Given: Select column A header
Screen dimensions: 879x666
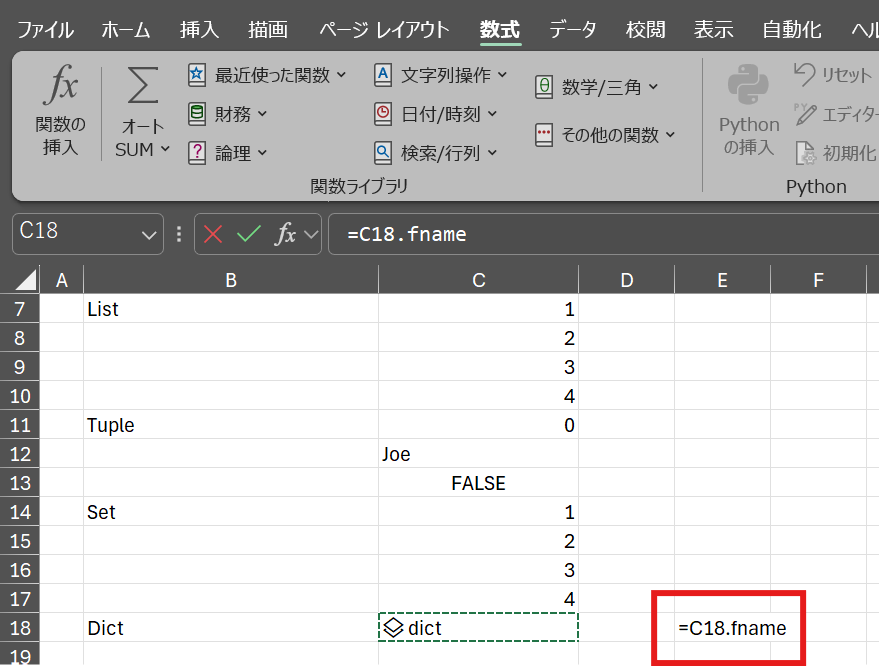Looking at the screenshot, I should (62, 280).
